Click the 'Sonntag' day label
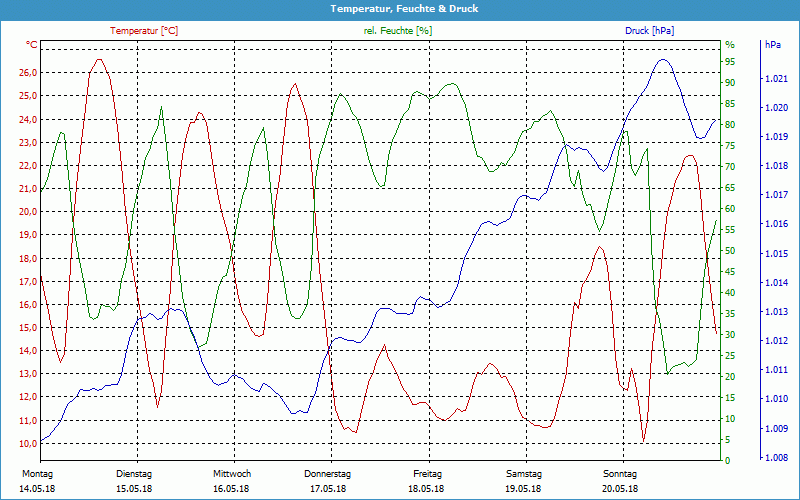 [620, 474]
